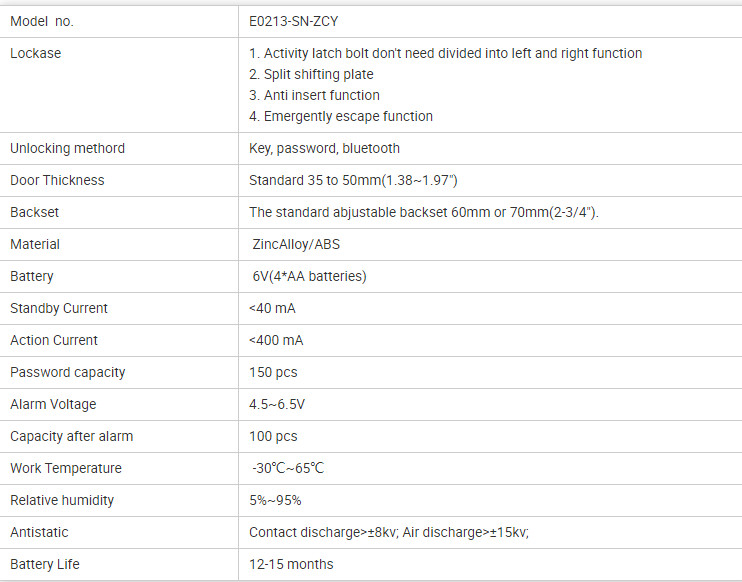Click the 'Key, password, bluetooth' value
This screenshot has width=742, height=582.
(324, 148)
